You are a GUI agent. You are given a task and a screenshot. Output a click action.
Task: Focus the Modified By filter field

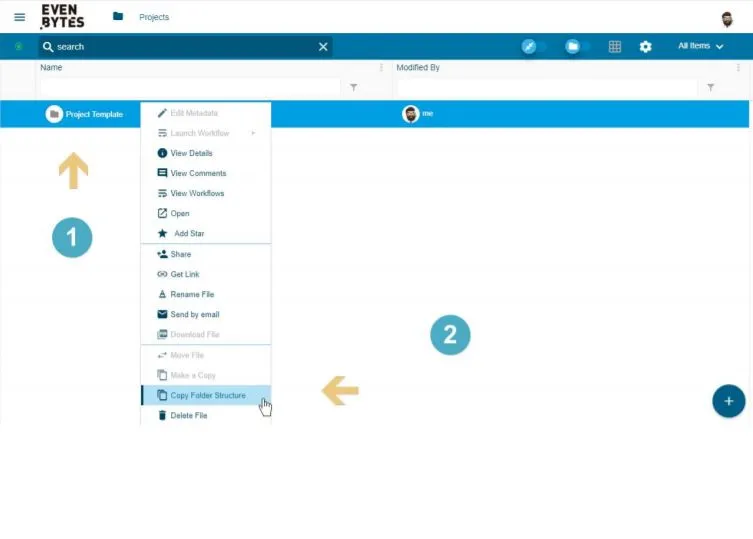click(547, 87)
